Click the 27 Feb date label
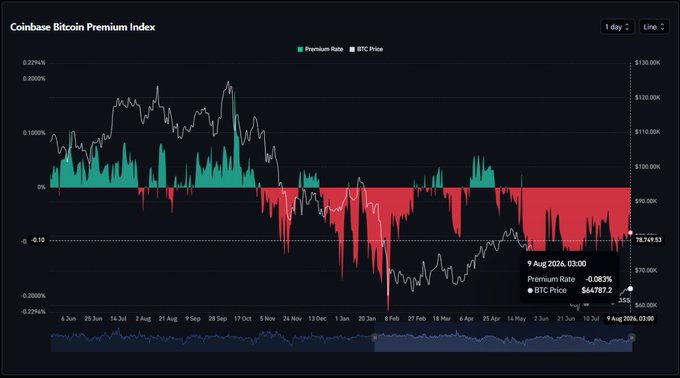This screenshot has height=378, width=680. click(416, 319)
